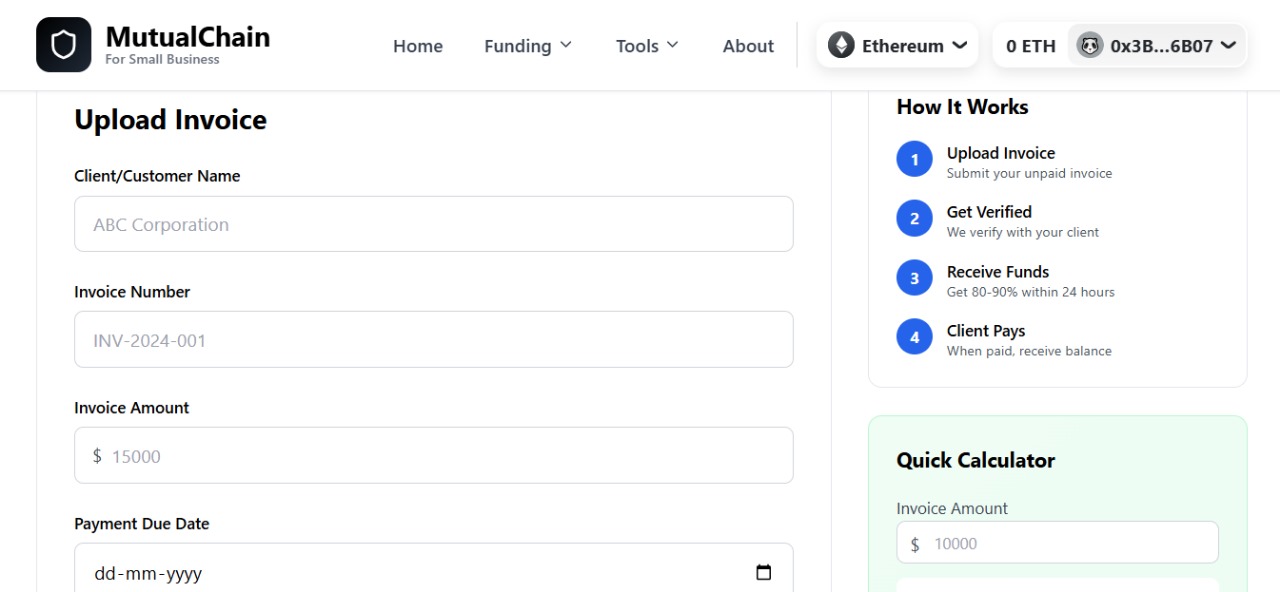1280x592 pixels.
Task: Go to the Home page
Action: coord(418,46)
